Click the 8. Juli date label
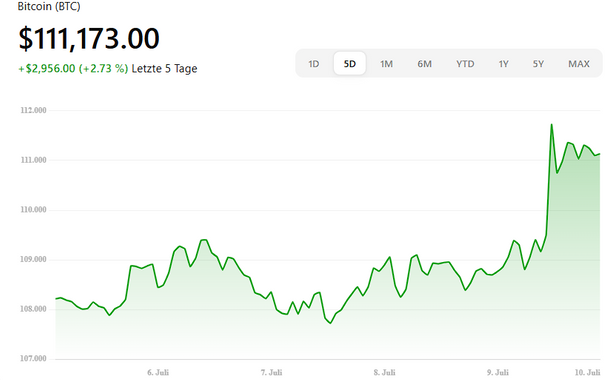Viewport: 613px width, 380px height. [x=384, y=373]
